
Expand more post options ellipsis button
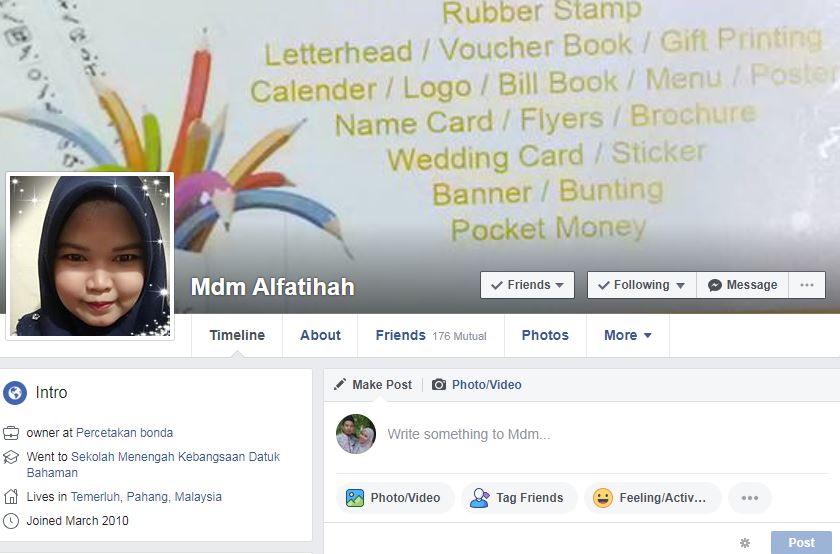pyautogui.click(x=750, y=498)
